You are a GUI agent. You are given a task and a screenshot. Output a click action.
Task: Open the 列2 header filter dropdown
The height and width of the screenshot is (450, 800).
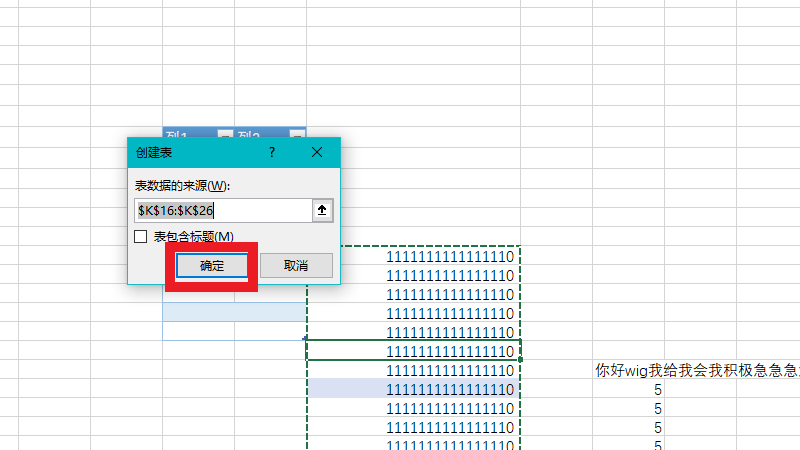[297, 134]
